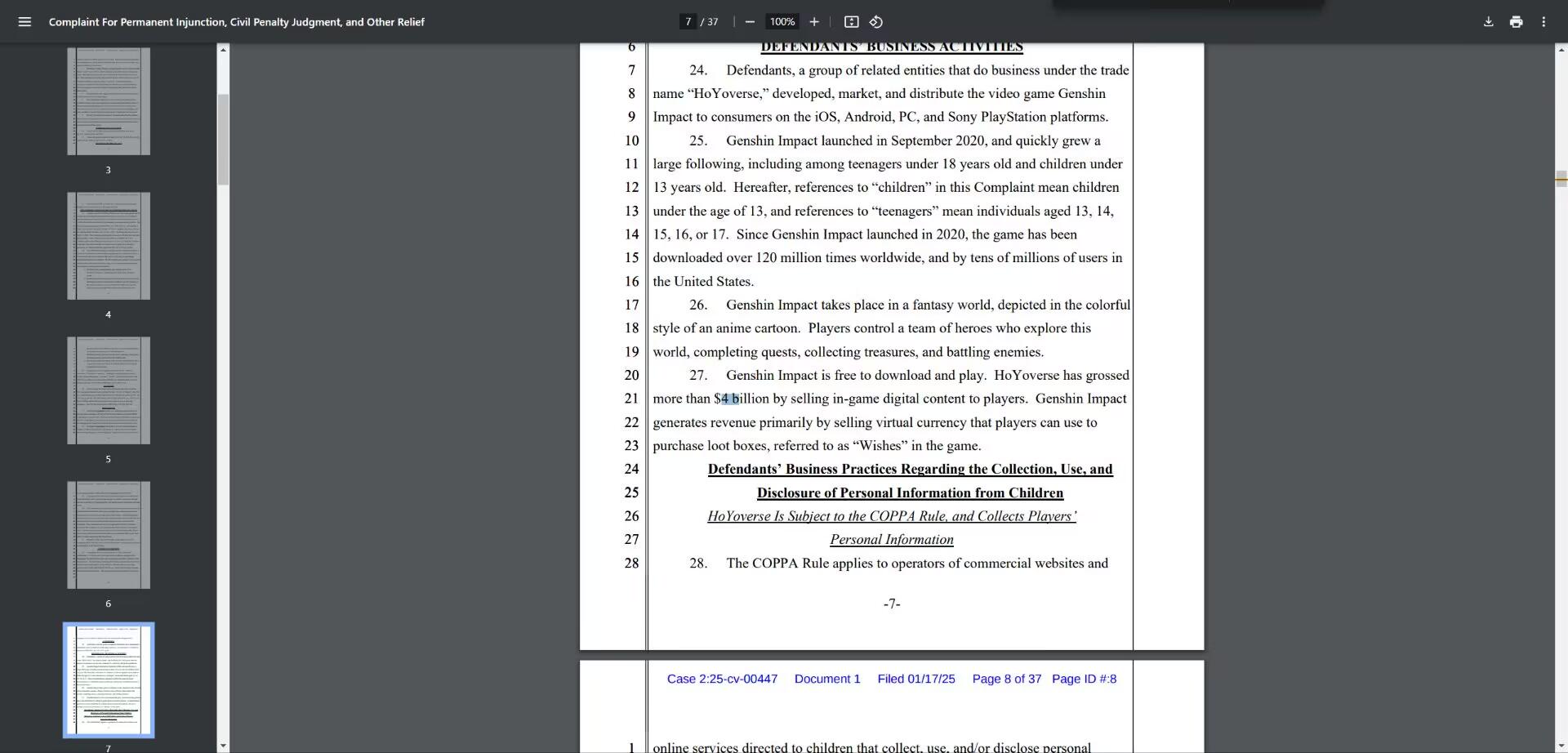
Task: Click main document scroll down arrow
Action: click(x=1561, y=746)
